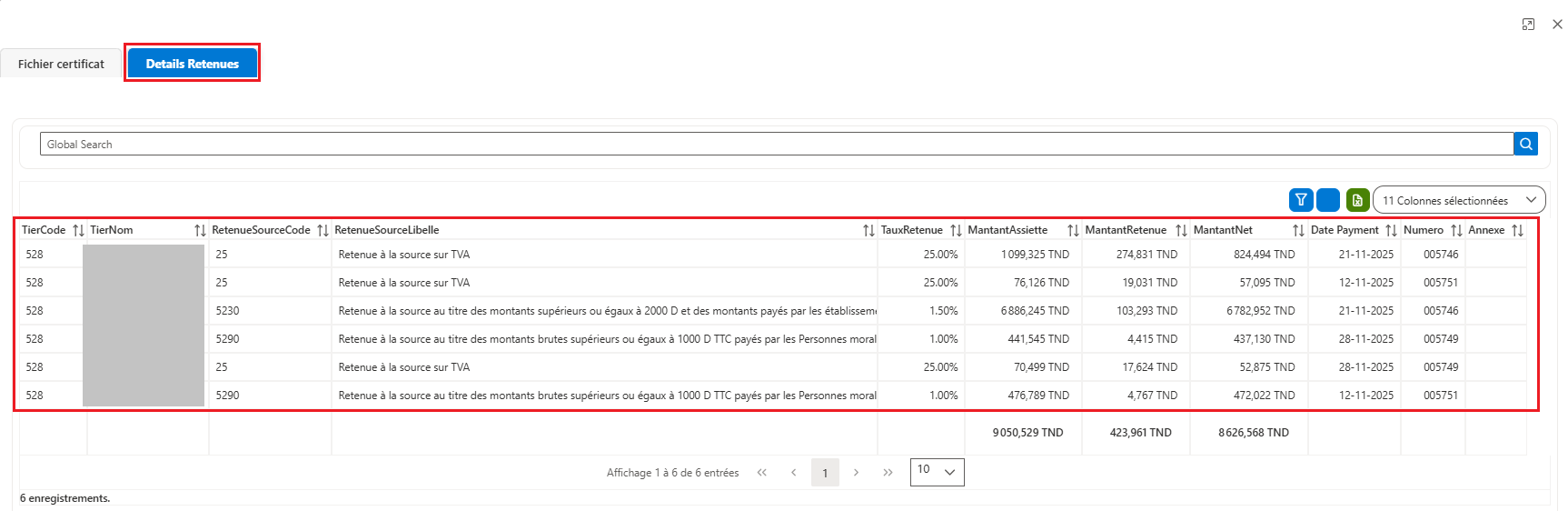Click the magnifier search icon
Viewport: 1568px width, 511px height.
tap(1526, 144)
